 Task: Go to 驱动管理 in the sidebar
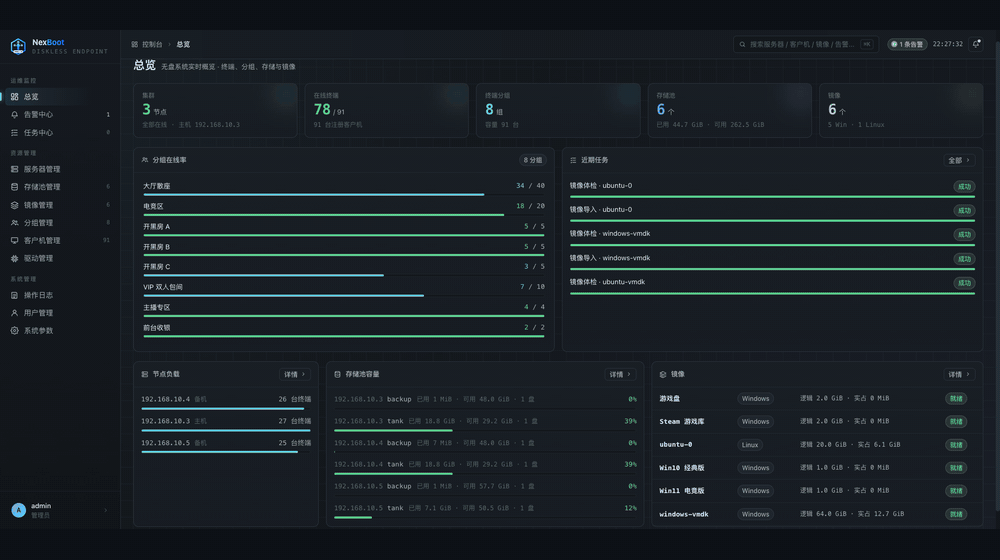[x=60, y=258]
